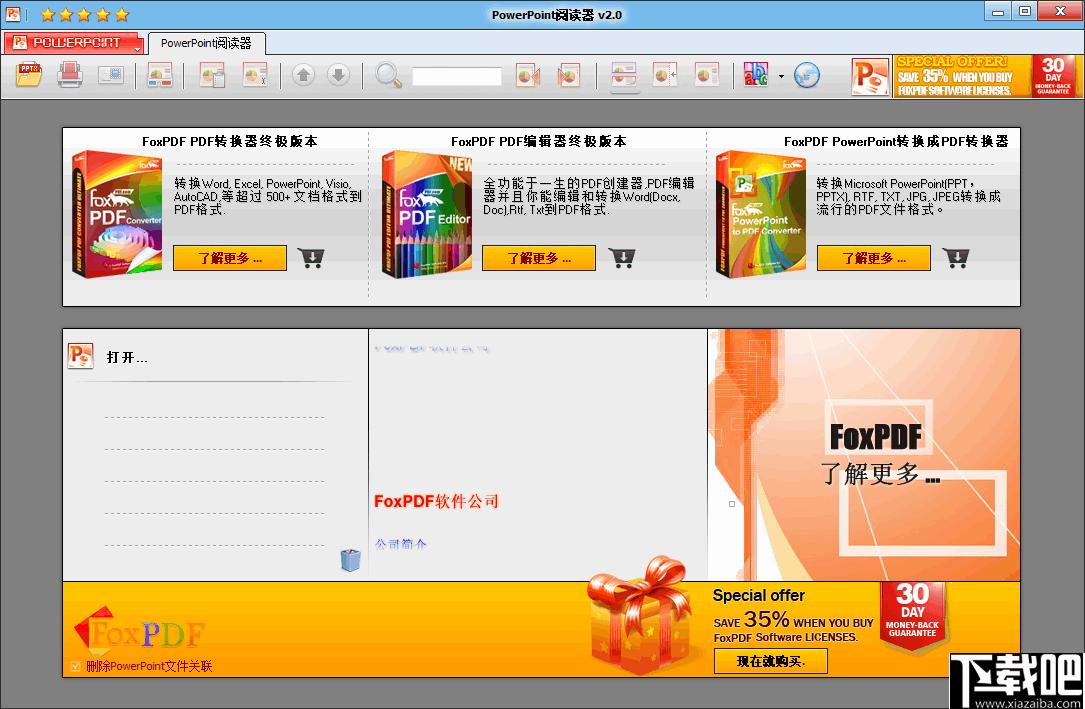Click the blue 公司简介 link

coord(400,544)
